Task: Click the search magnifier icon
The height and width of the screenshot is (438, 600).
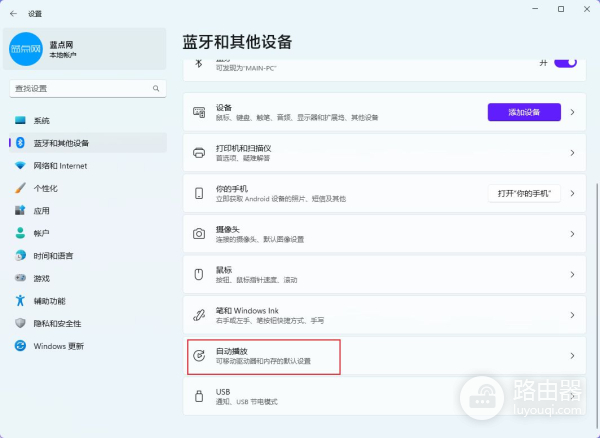Action: tap(156, 88)
